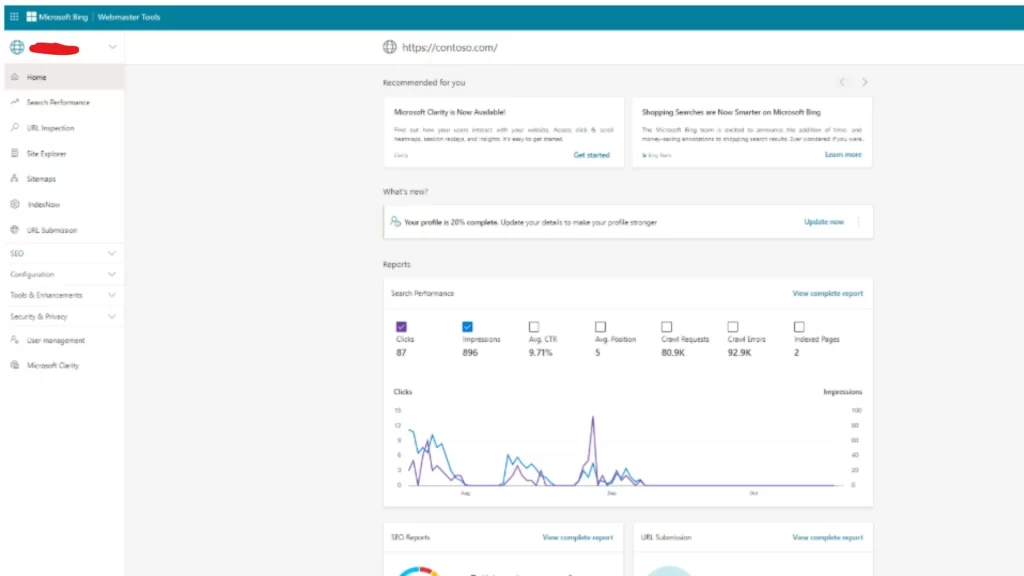
Task: Click the Sitemaps icon
Action: pos(14,178)
